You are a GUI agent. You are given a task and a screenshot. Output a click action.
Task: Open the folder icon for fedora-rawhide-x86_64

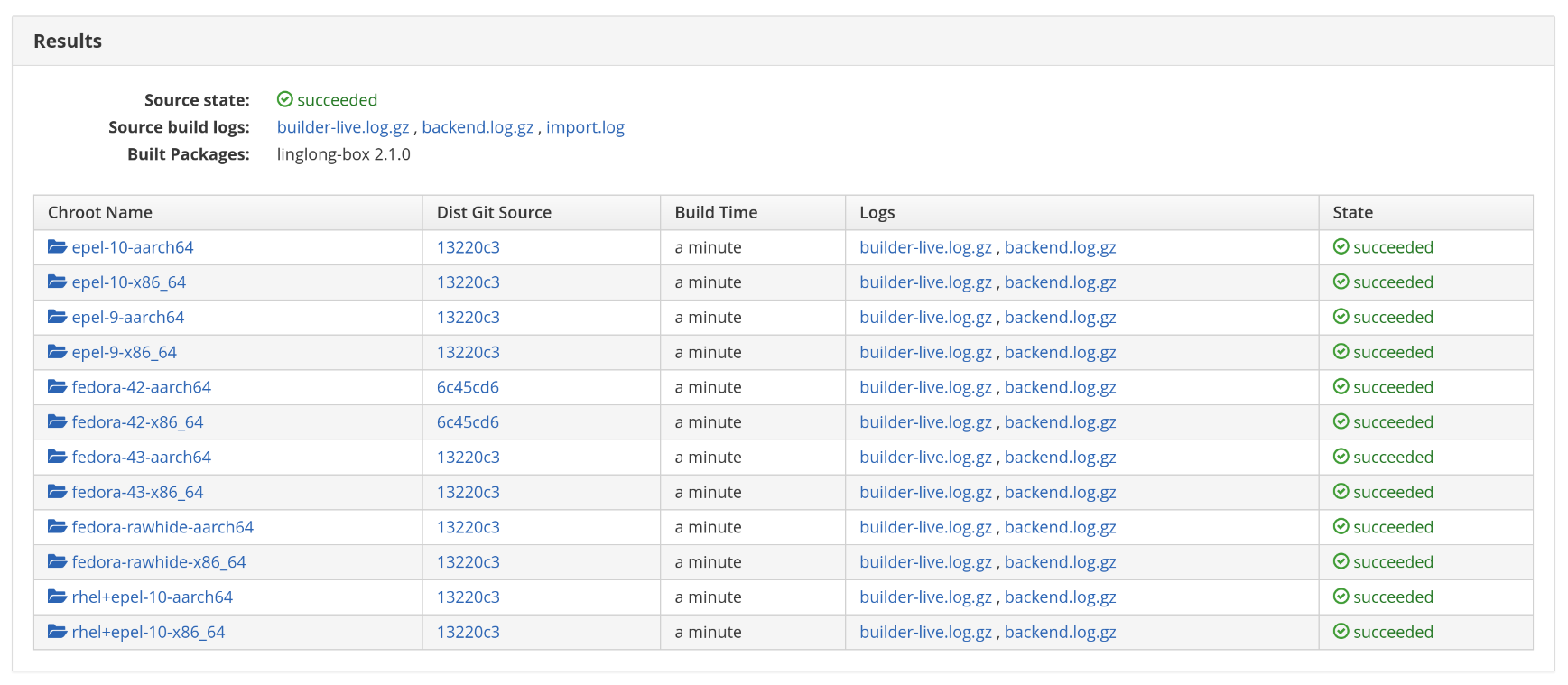pyautogui.click(x=57, y=561)
